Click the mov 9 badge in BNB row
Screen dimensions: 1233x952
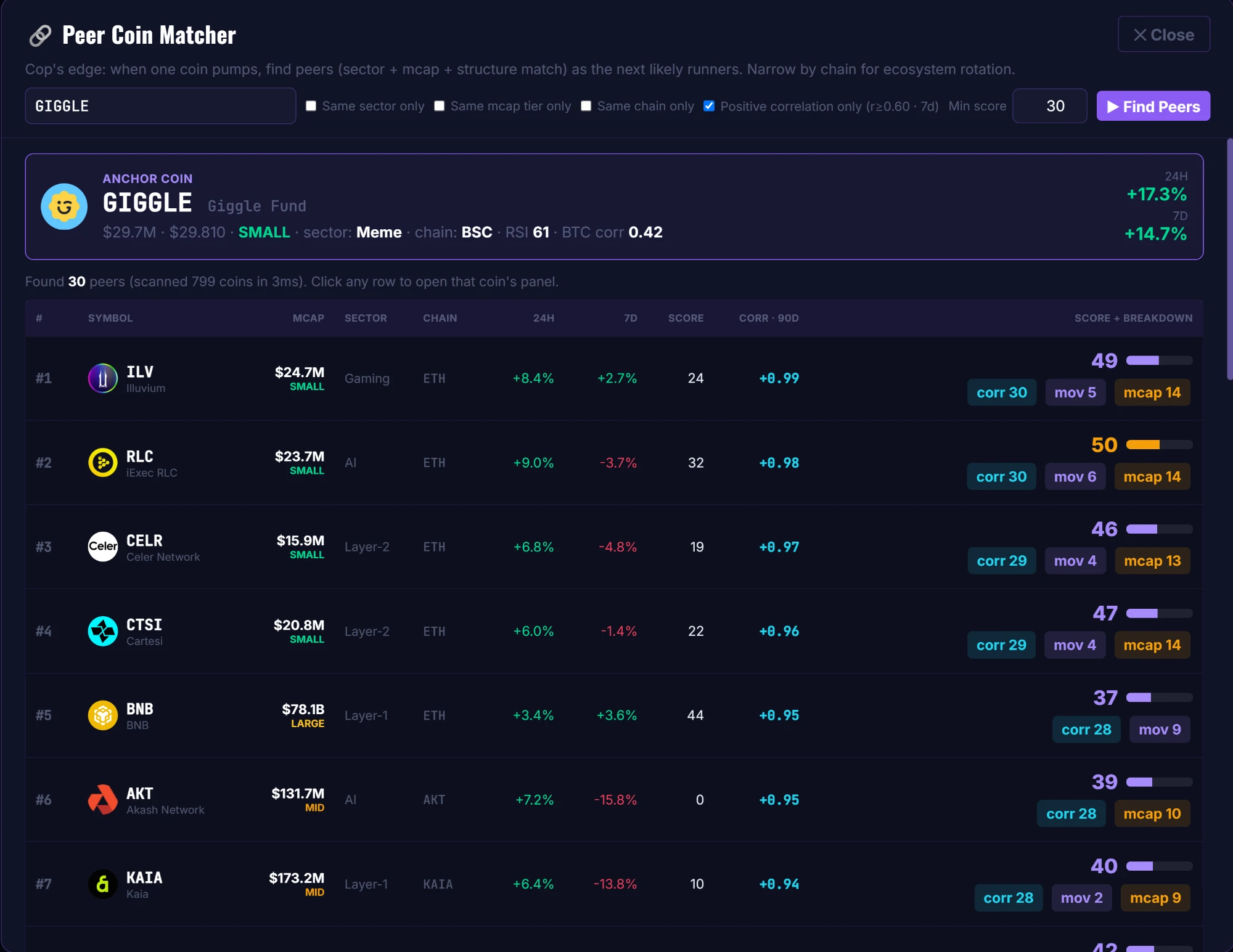point(1160,730)
